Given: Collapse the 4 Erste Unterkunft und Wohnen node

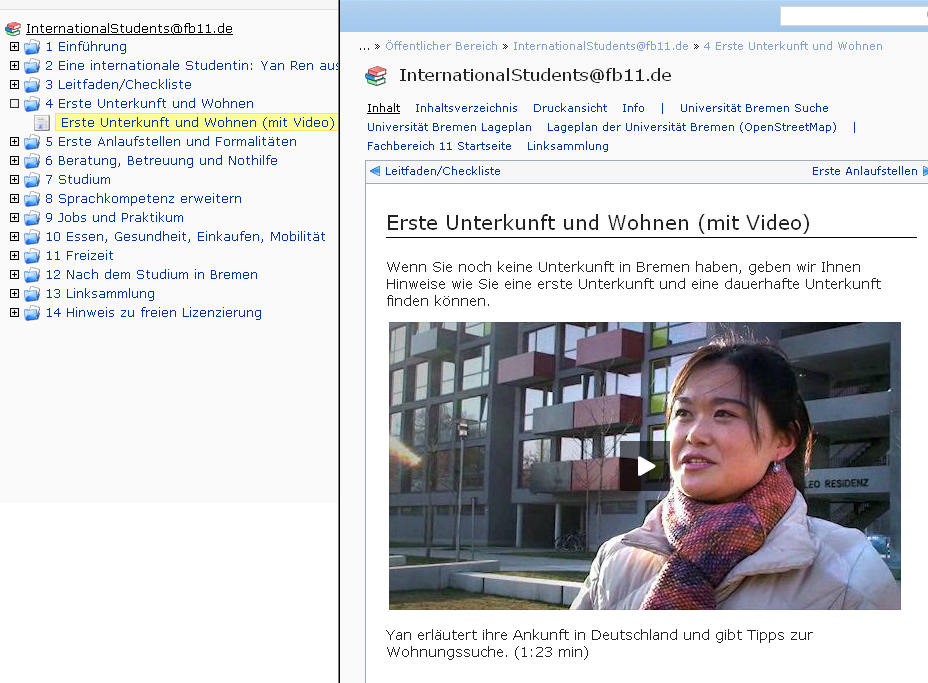Looking at the screenshot, I should pyautogui.click(x=14, y=104).
